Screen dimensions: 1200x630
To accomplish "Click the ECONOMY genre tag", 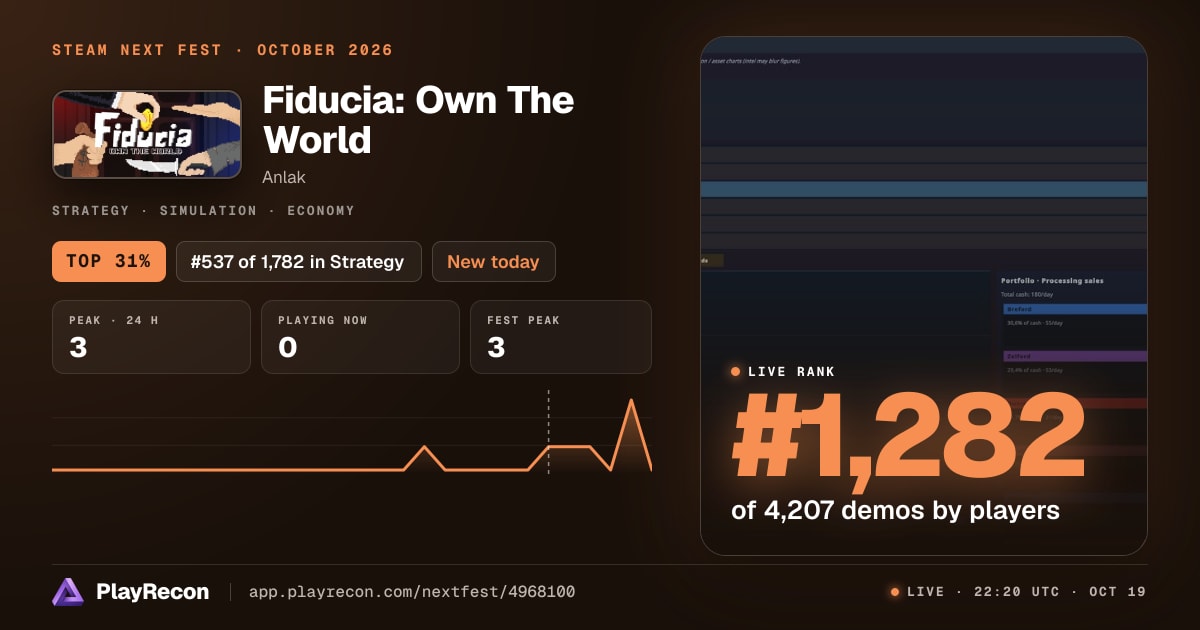I will pos(320,211).
